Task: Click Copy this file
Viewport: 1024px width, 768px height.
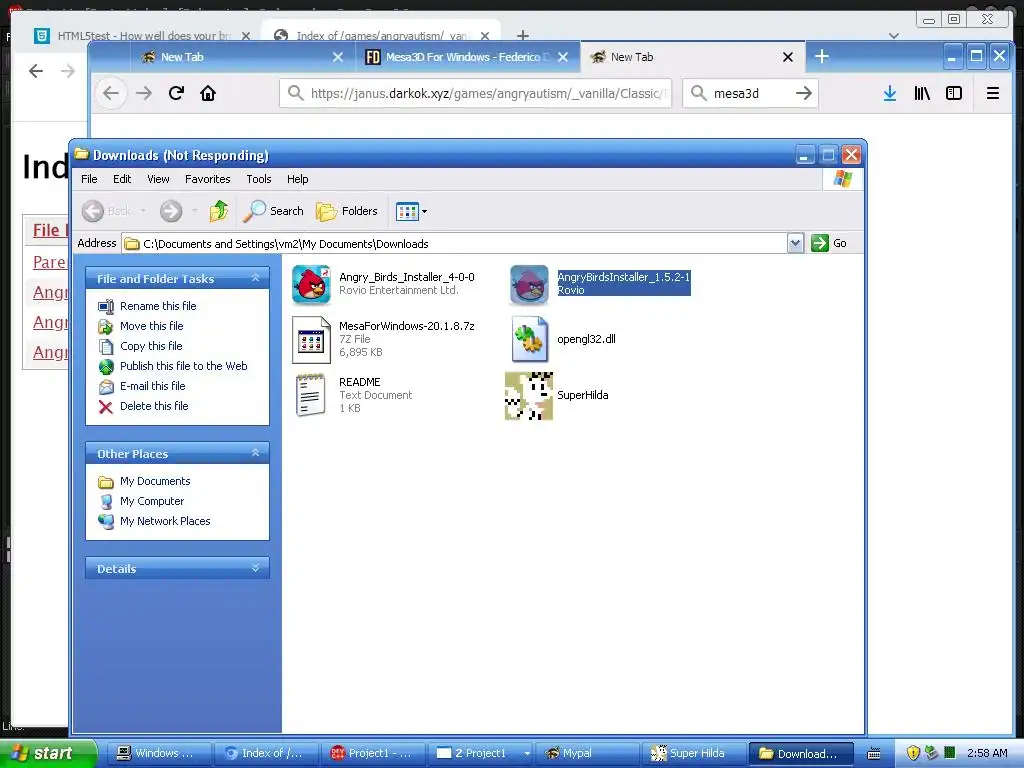Action: point(151,346)
